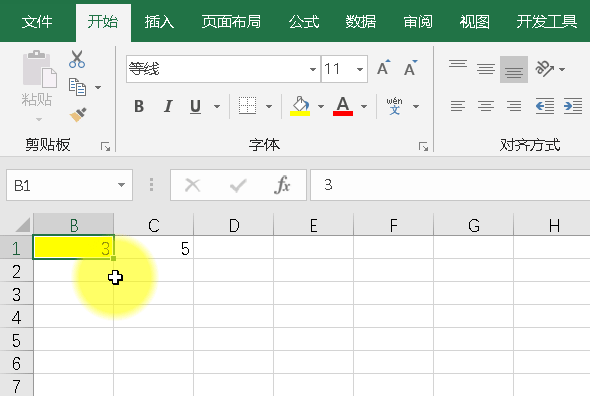Switch to the 公式 tab
The width and height of the screenshot is (590, 396).
pyautogui.click(x=304, y=22)
